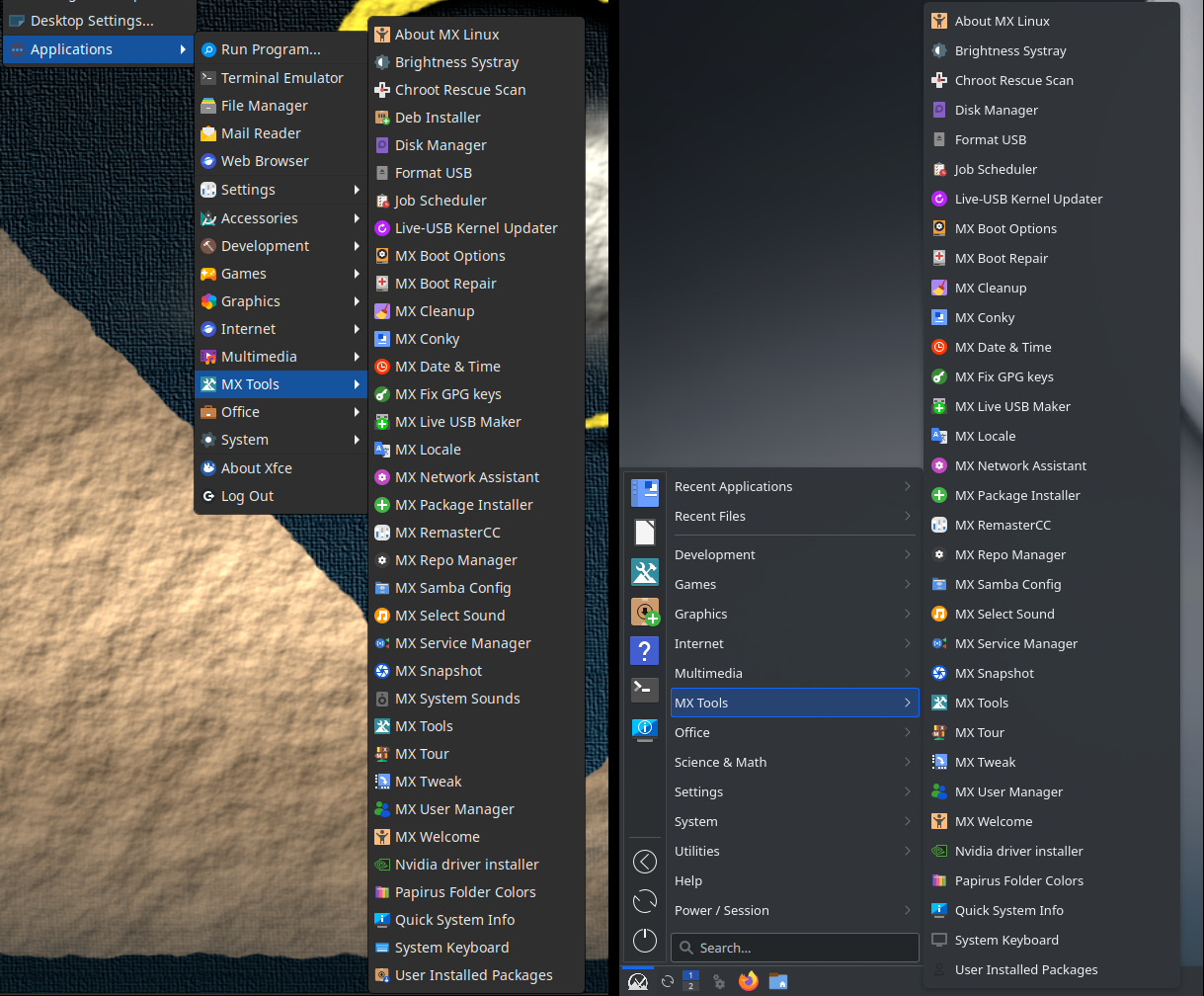Click the Run Program magnifier icon
The height and width of the screenshot is (996, 1204).
[x=208, y=49]
